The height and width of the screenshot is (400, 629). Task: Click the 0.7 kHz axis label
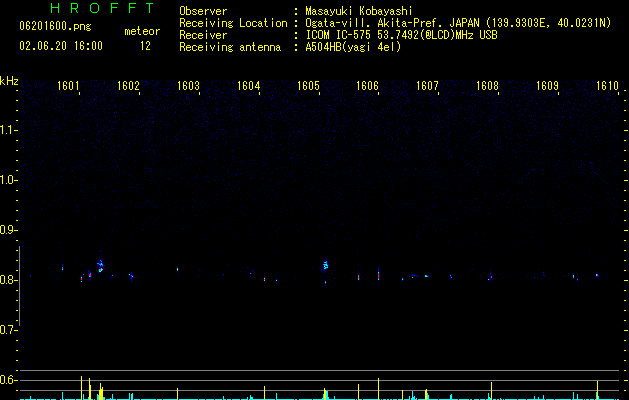pos(8,330)
